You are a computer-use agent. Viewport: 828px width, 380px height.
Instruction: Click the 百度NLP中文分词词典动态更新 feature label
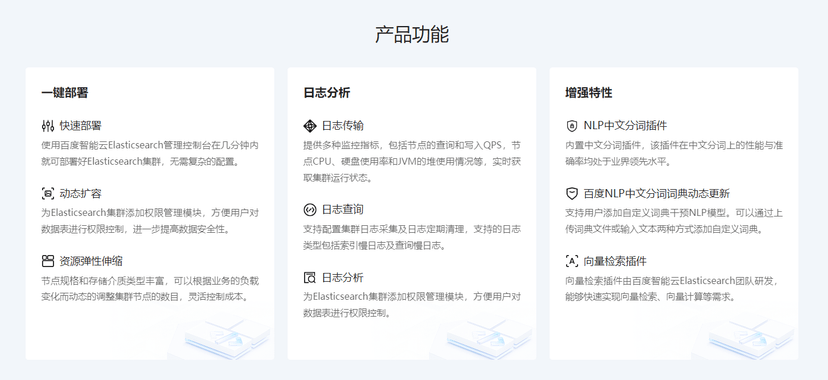tap(656, 194)
